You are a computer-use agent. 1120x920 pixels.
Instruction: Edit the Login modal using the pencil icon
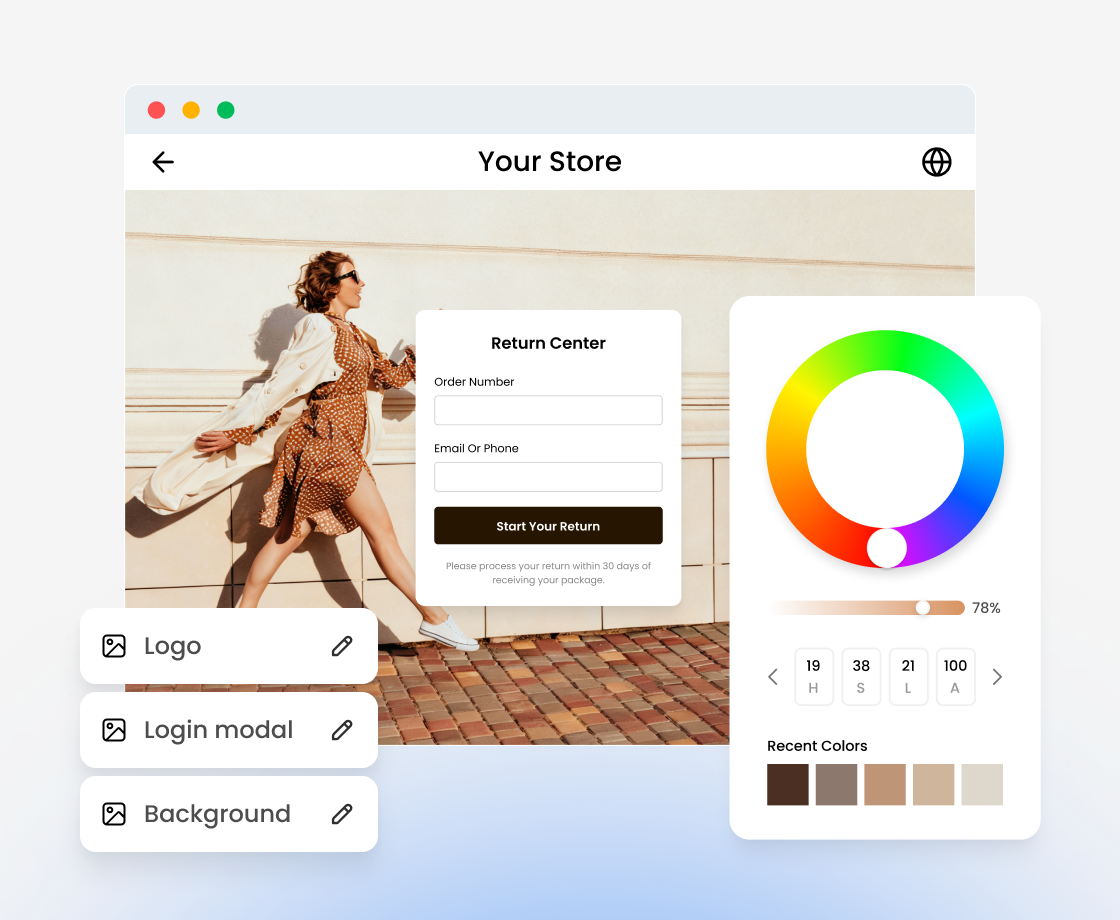(x=341, y=730)
